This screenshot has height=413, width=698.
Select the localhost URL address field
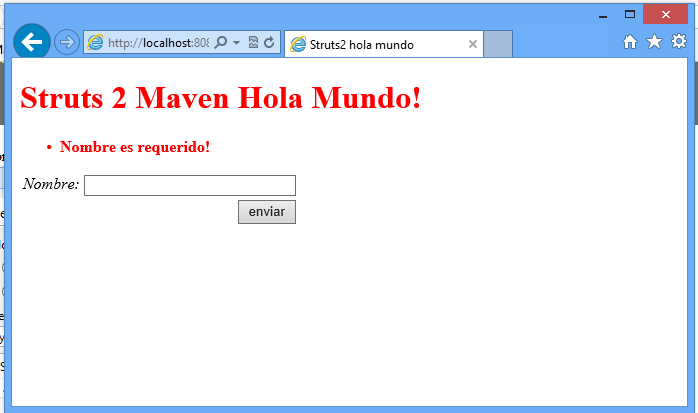point(158,43)
